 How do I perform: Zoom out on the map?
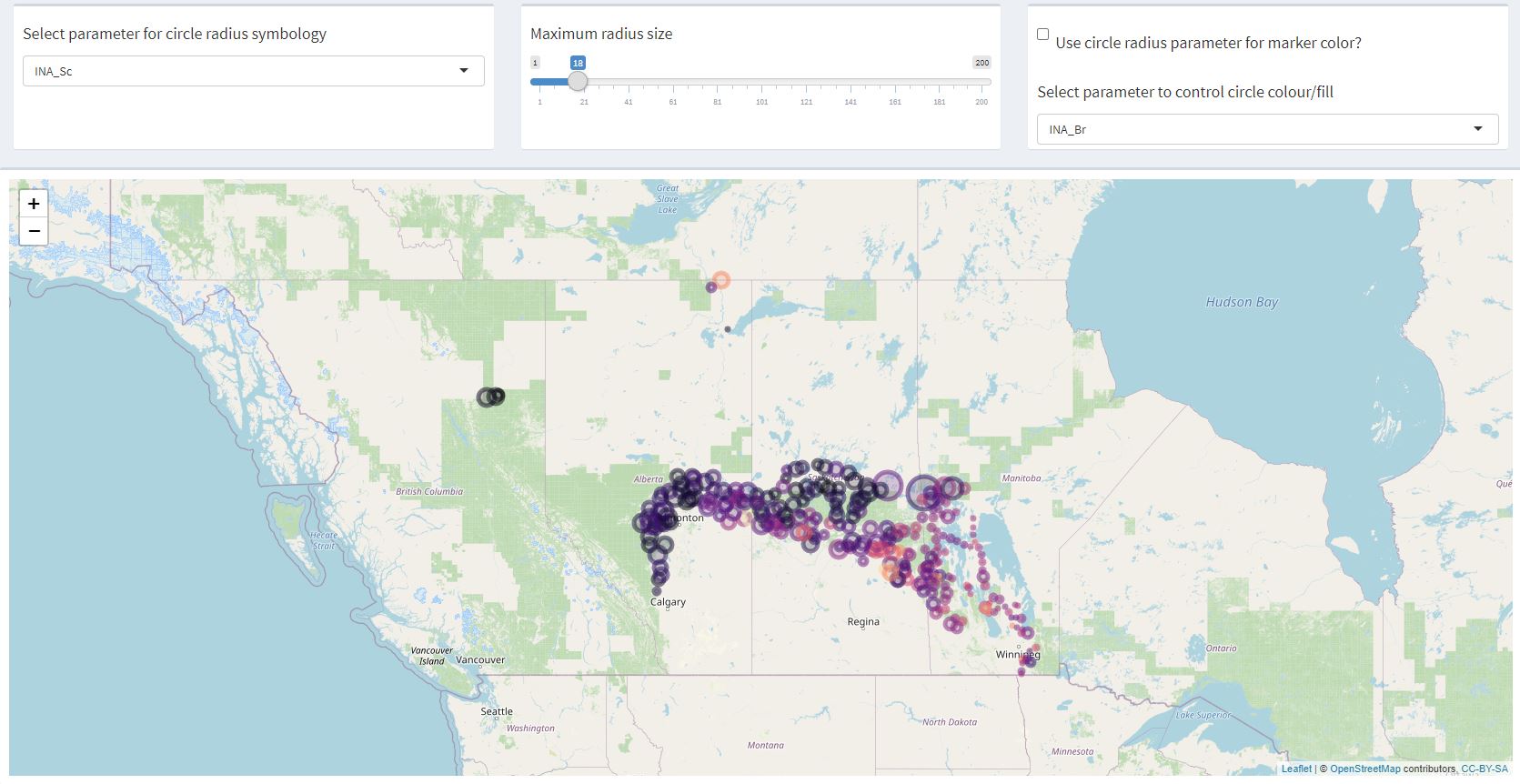(x=34, y=231)
